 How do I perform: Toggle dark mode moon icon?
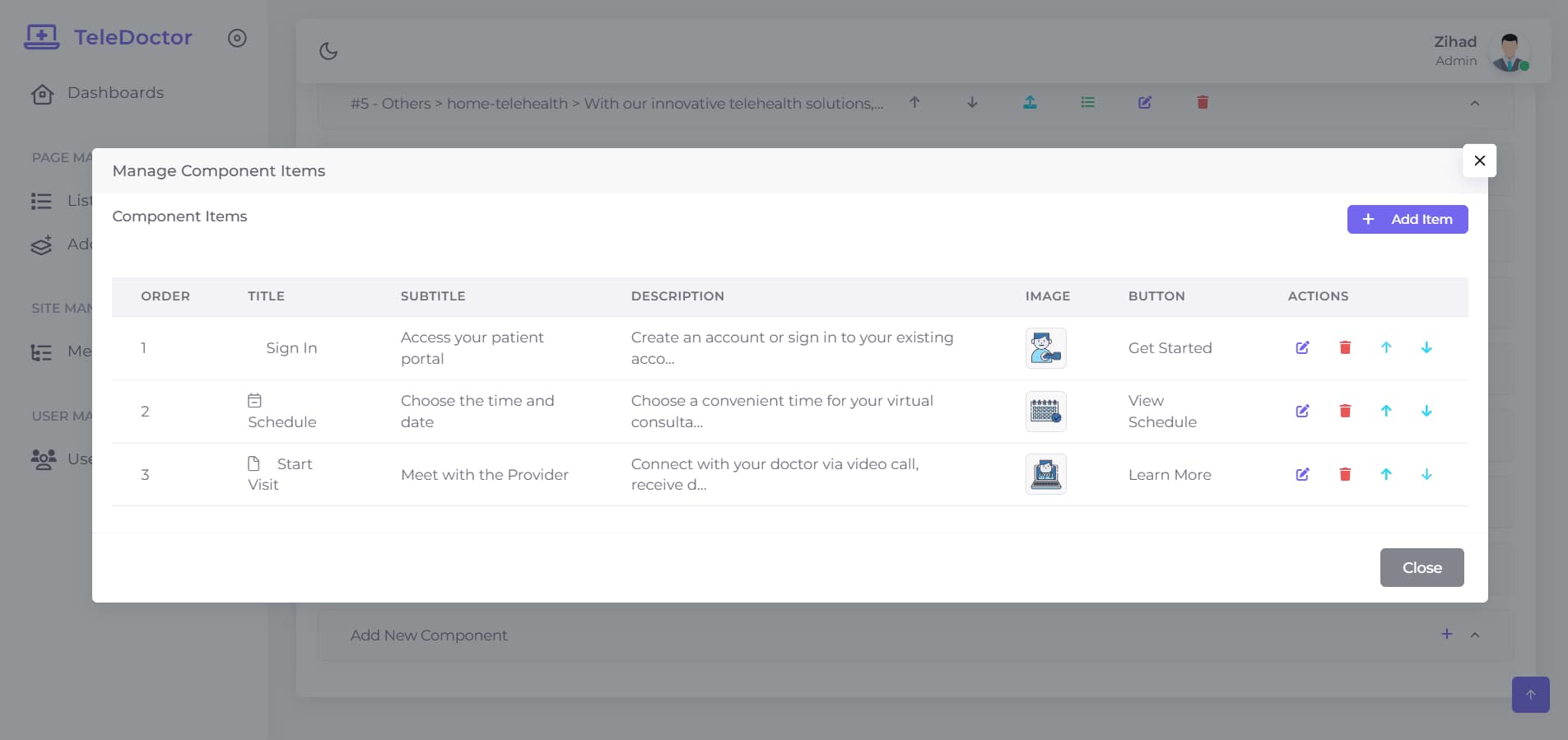click(x=328, y=51)
